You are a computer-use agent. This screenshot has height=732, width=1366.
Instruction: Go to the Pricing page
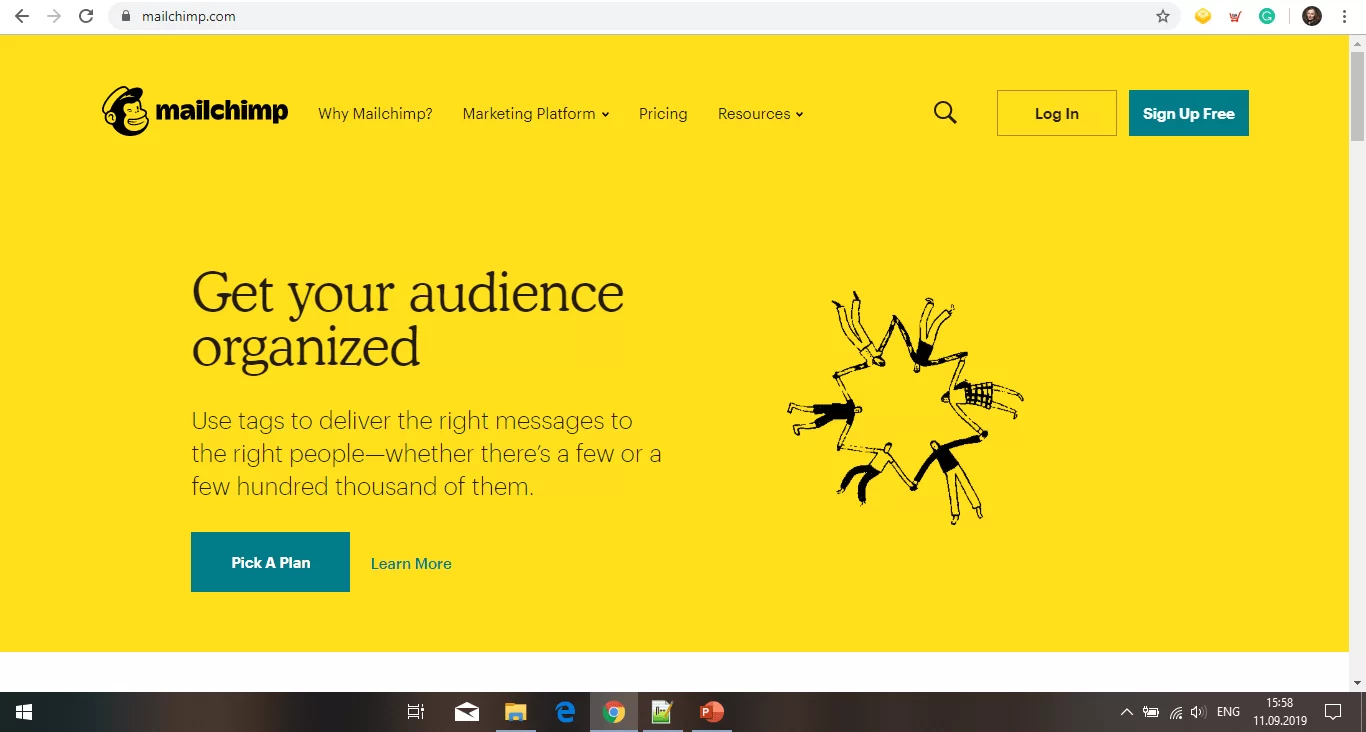tap(663, 114)
